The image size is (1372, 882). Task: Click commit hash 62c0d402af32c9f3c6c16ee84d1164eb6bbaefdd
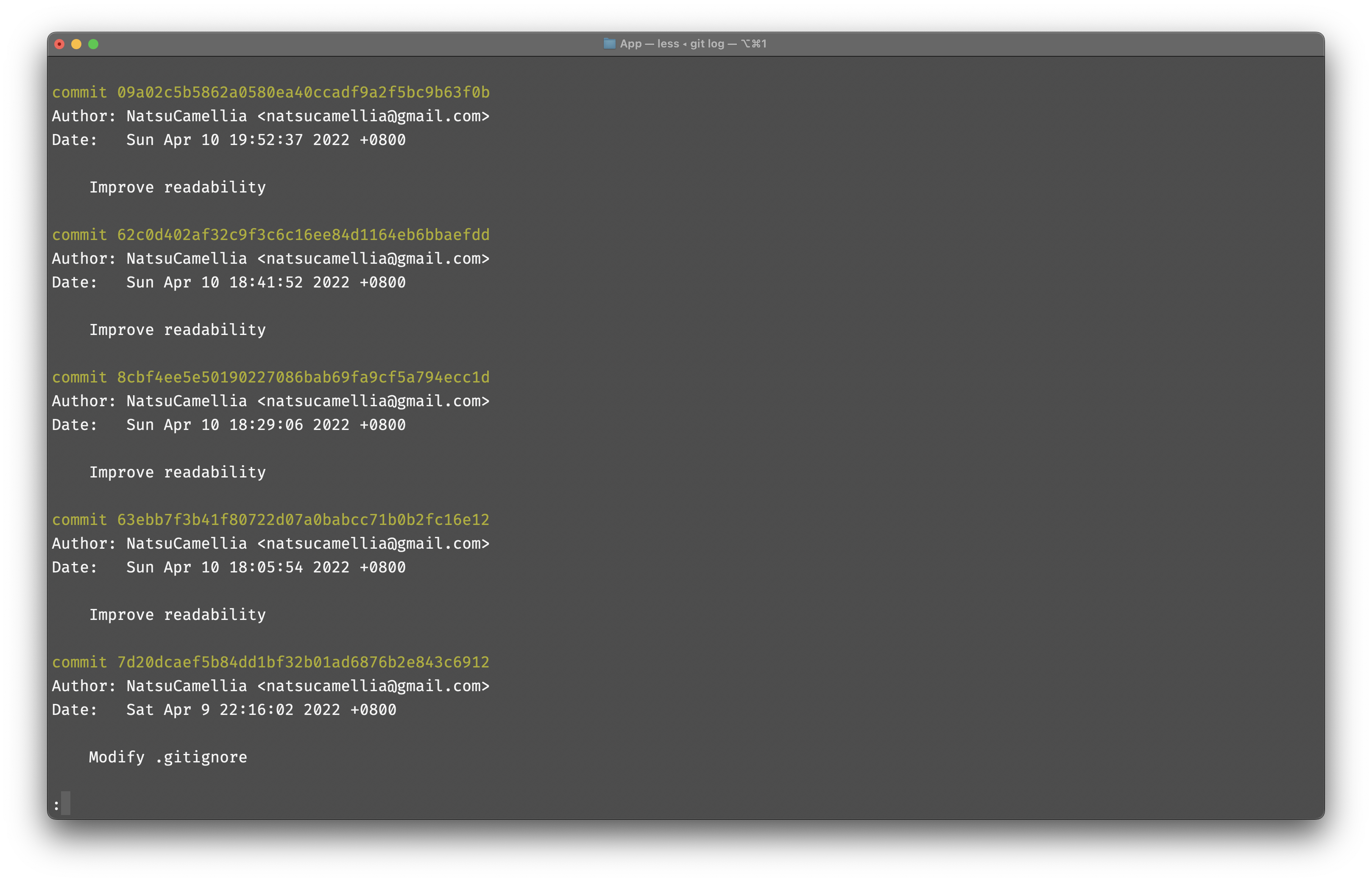point(304,235)
